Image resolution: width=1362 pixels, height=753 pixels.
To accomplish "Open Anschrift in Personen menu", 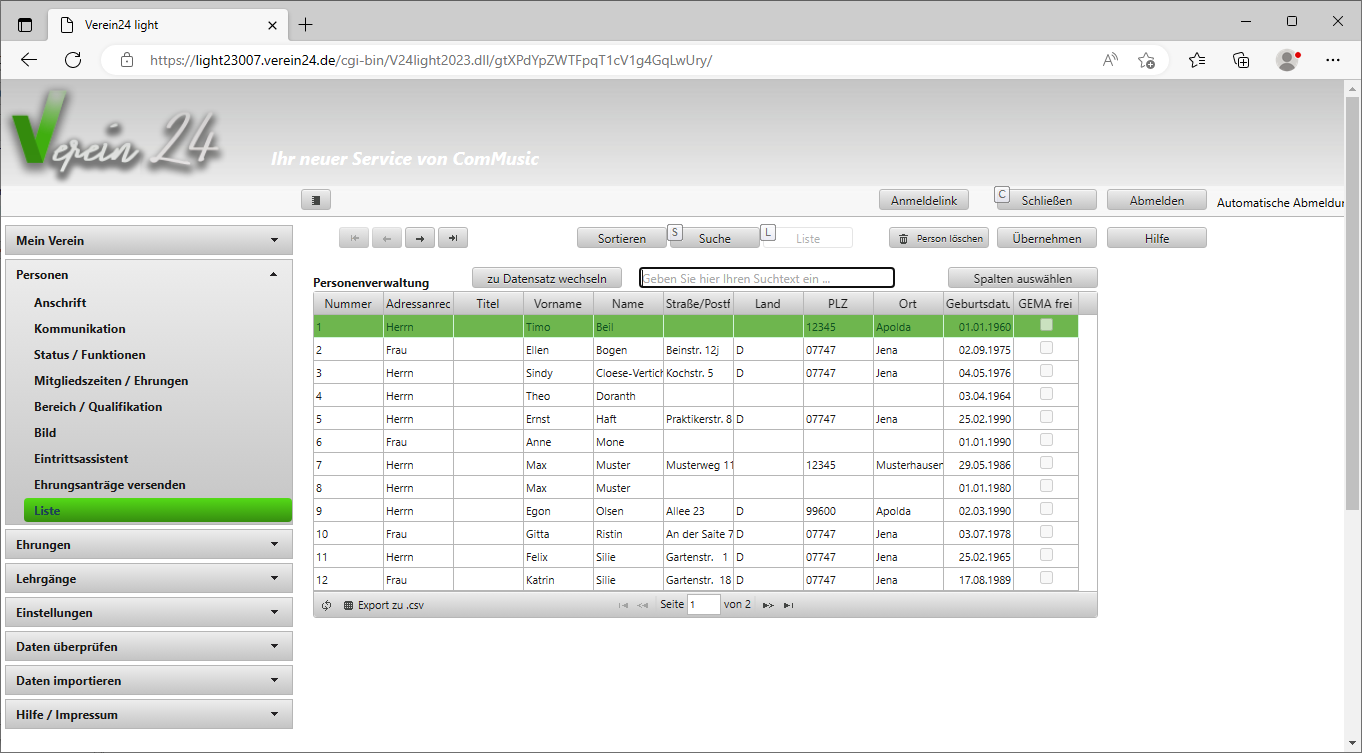I will [x=60, y=303].
